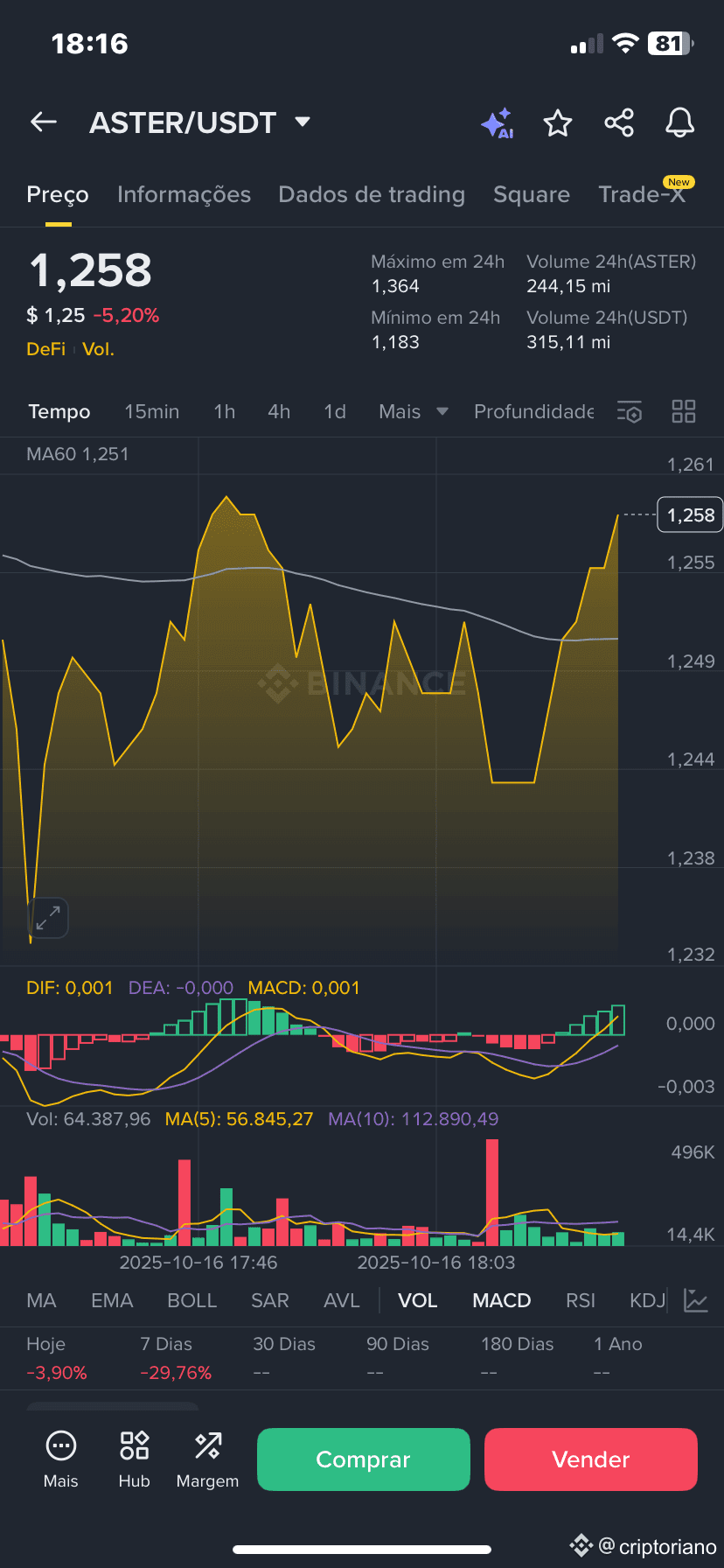Toggle the KDJ indicator
This screenshot has width=724, height=1568.
click(x=648, y=1300)
